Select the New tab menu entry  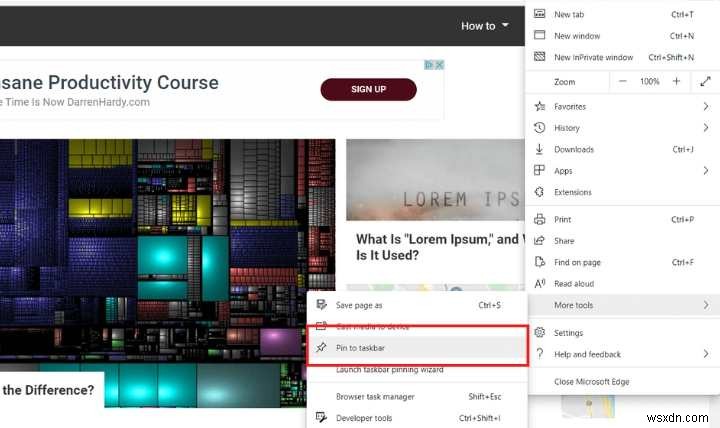pos(622,14)
